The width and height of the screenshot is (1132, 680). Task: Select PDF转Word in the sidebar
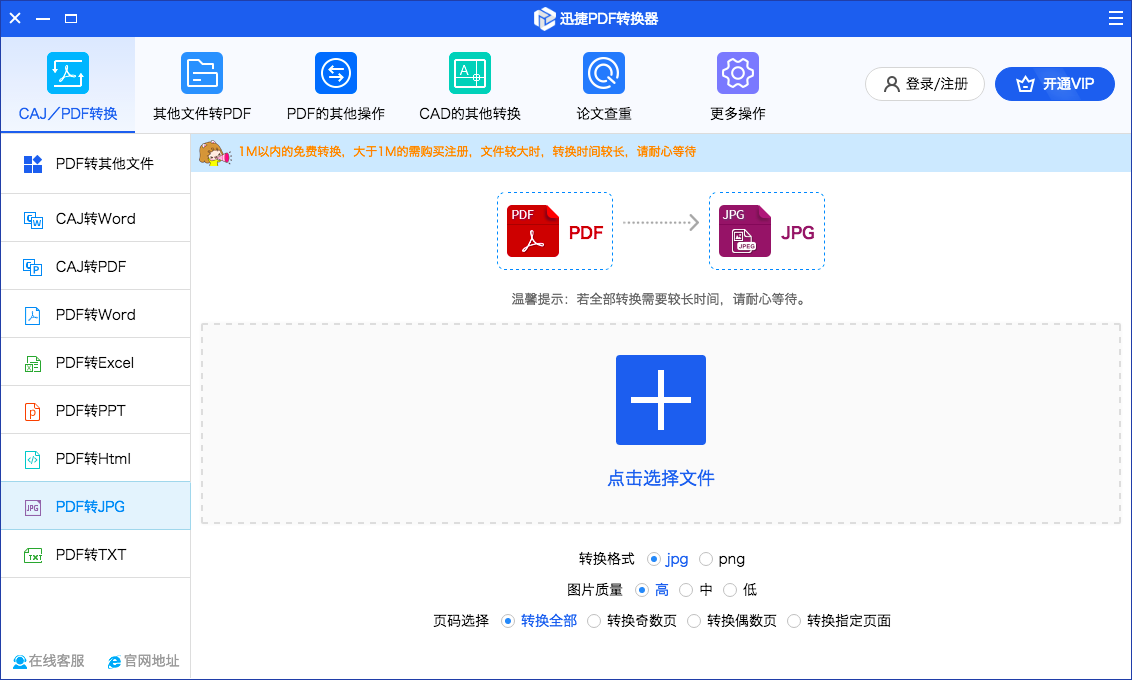pyautogui.click(x=95, y=315)
